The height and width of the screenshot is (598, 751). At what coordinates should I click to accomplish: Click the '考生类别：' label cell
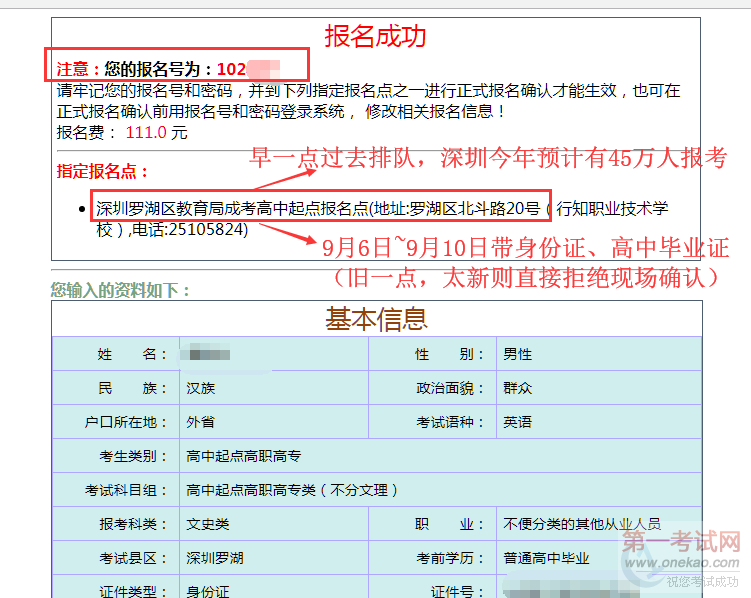116,456
